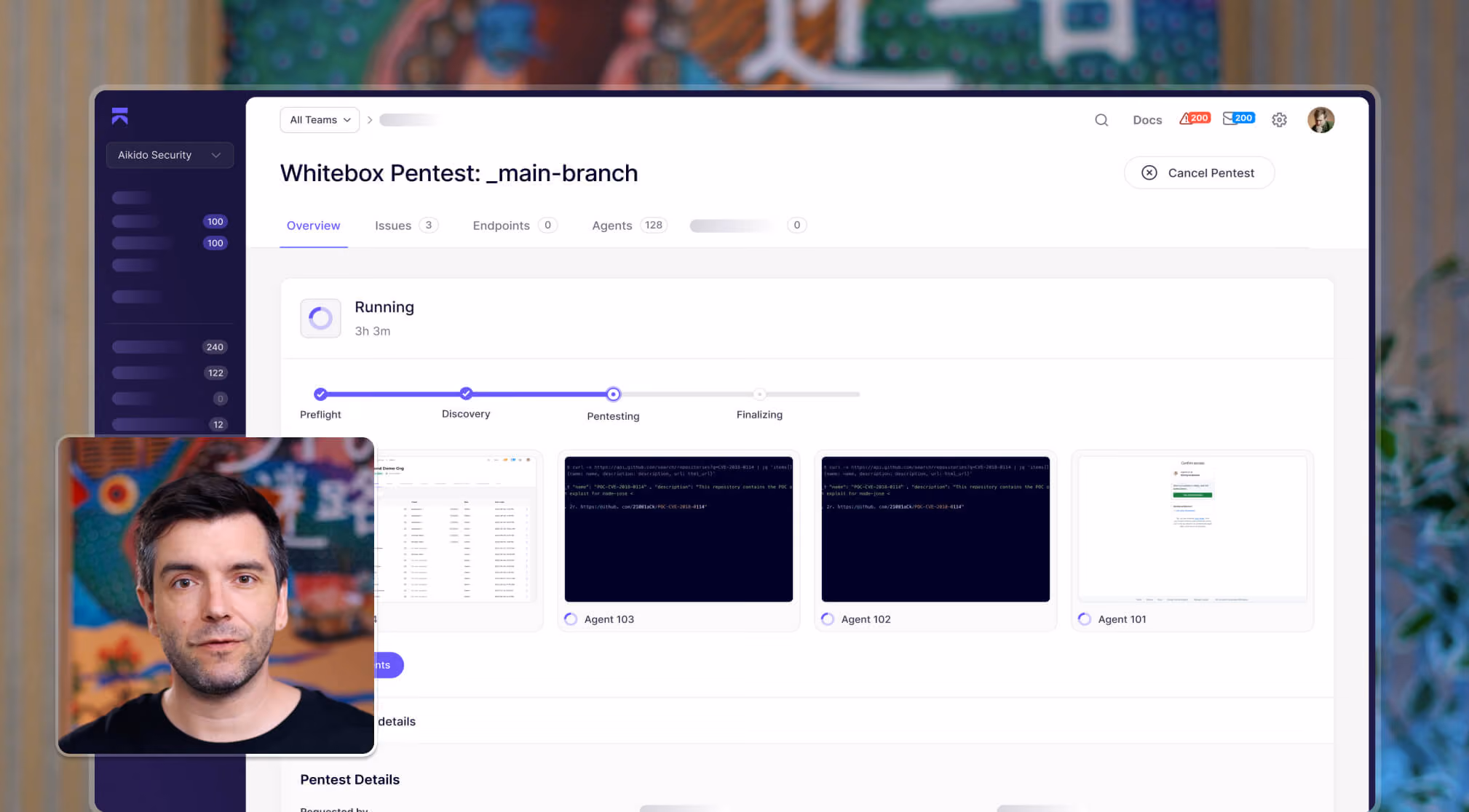Click the Finalizing pending step marker

759,394
